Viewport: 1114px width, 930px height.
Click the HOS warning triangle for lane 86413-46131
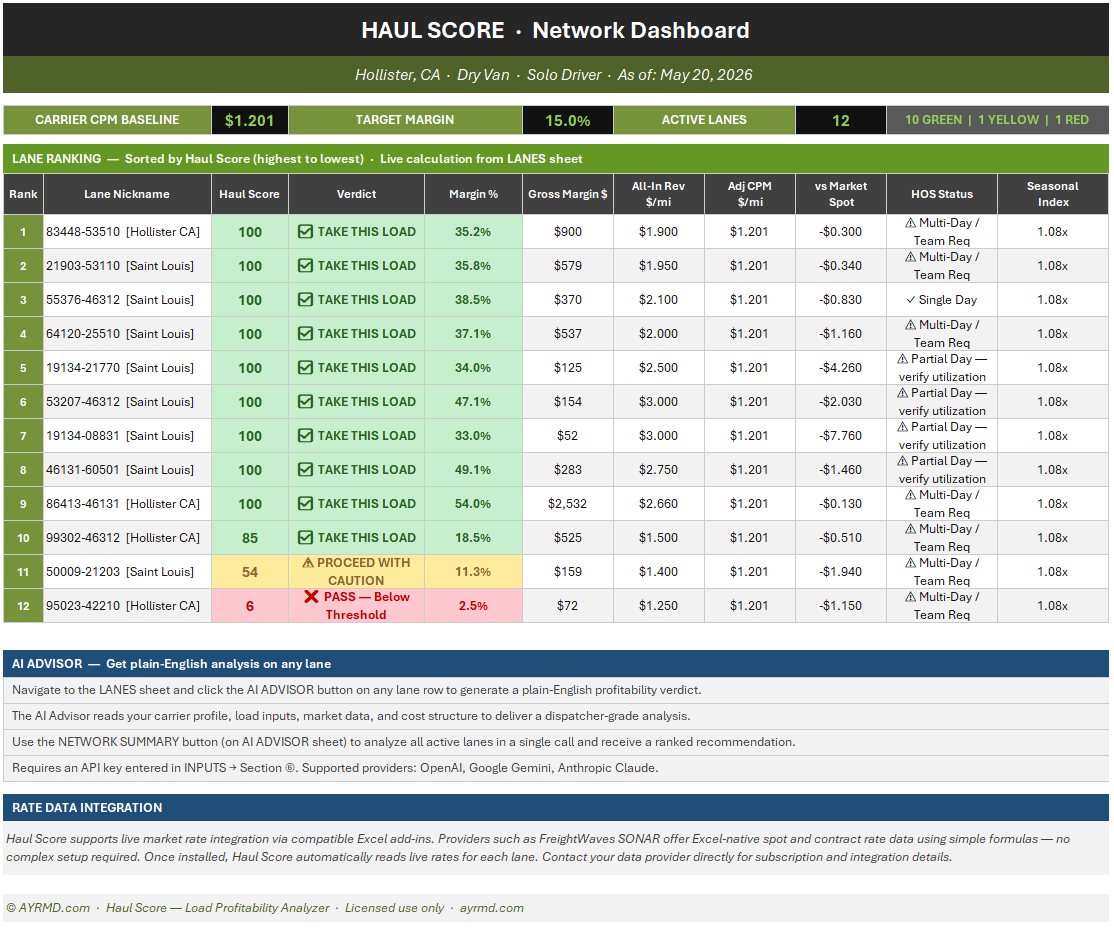910,495
